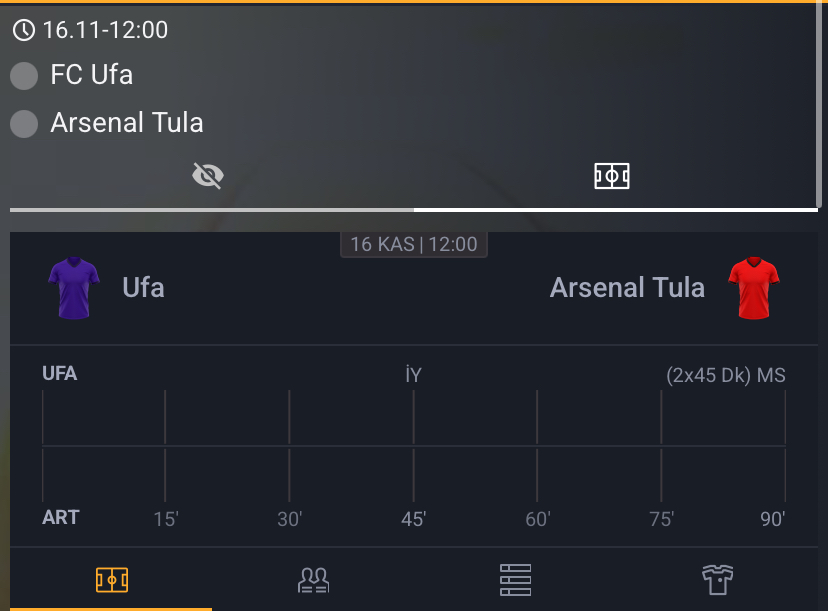Click the Arsenal Tula team name
The height and width of the screenshot is (611, 828).
click(x=627, y=287)
